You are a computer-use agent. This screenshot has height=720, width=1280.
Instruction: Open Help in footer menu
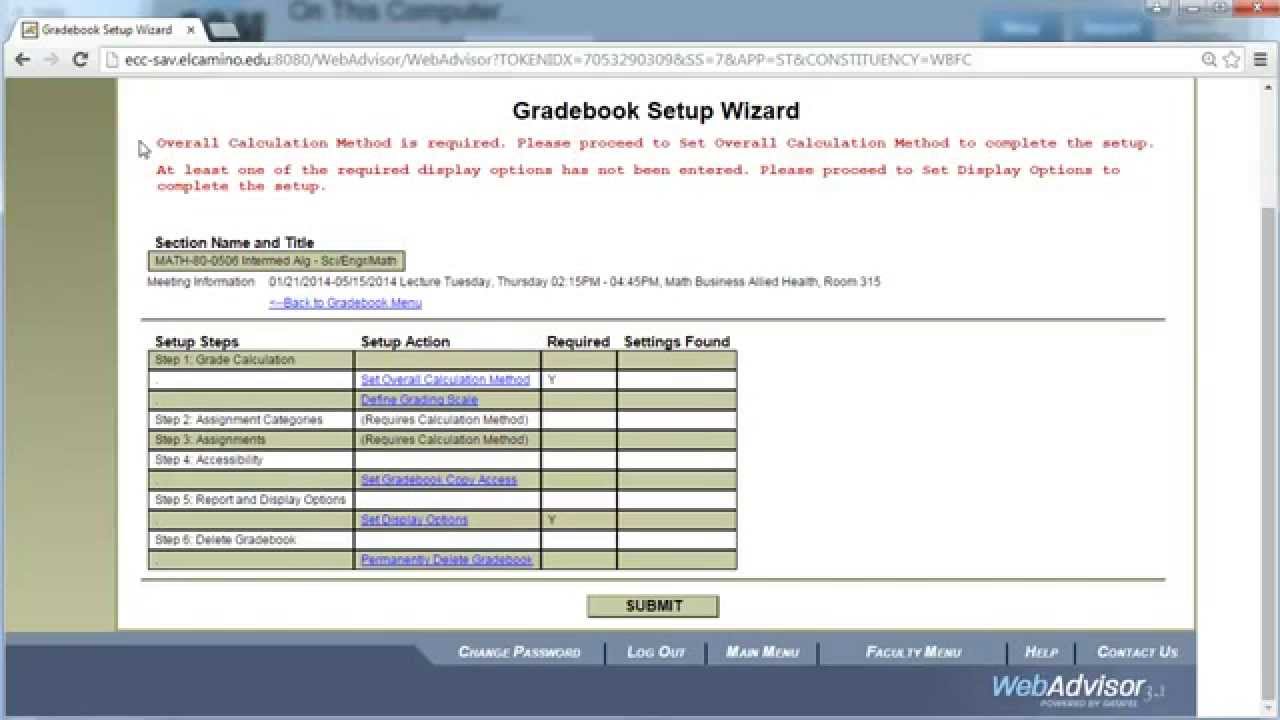tap(1041, 652)
